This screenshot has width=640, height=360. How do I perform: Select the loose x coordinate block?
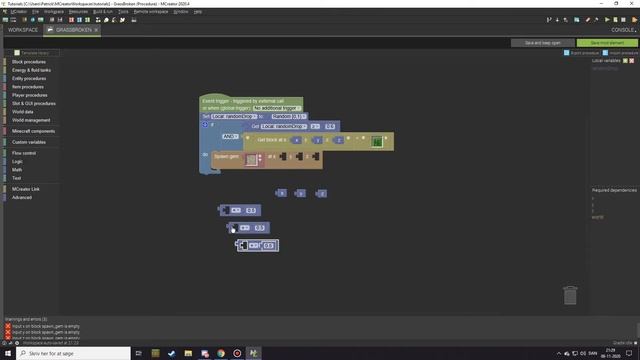pos(281,193)
